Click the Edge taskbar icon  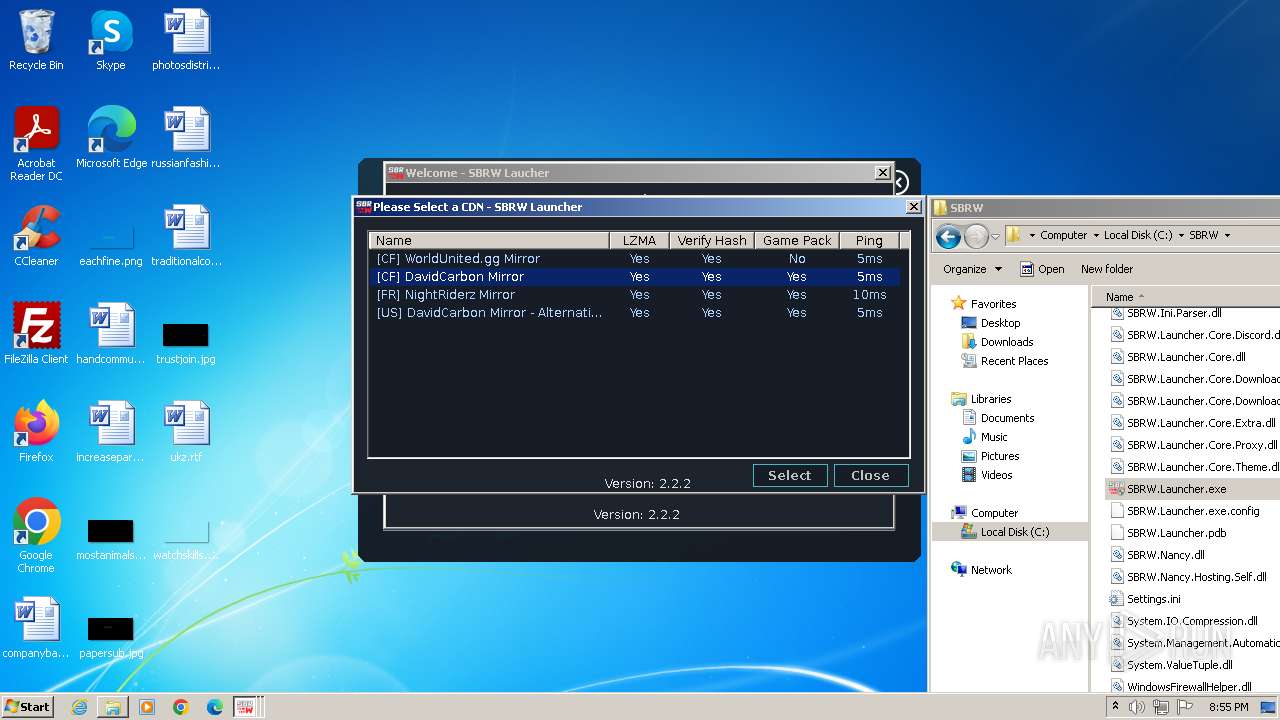point(215,707)
